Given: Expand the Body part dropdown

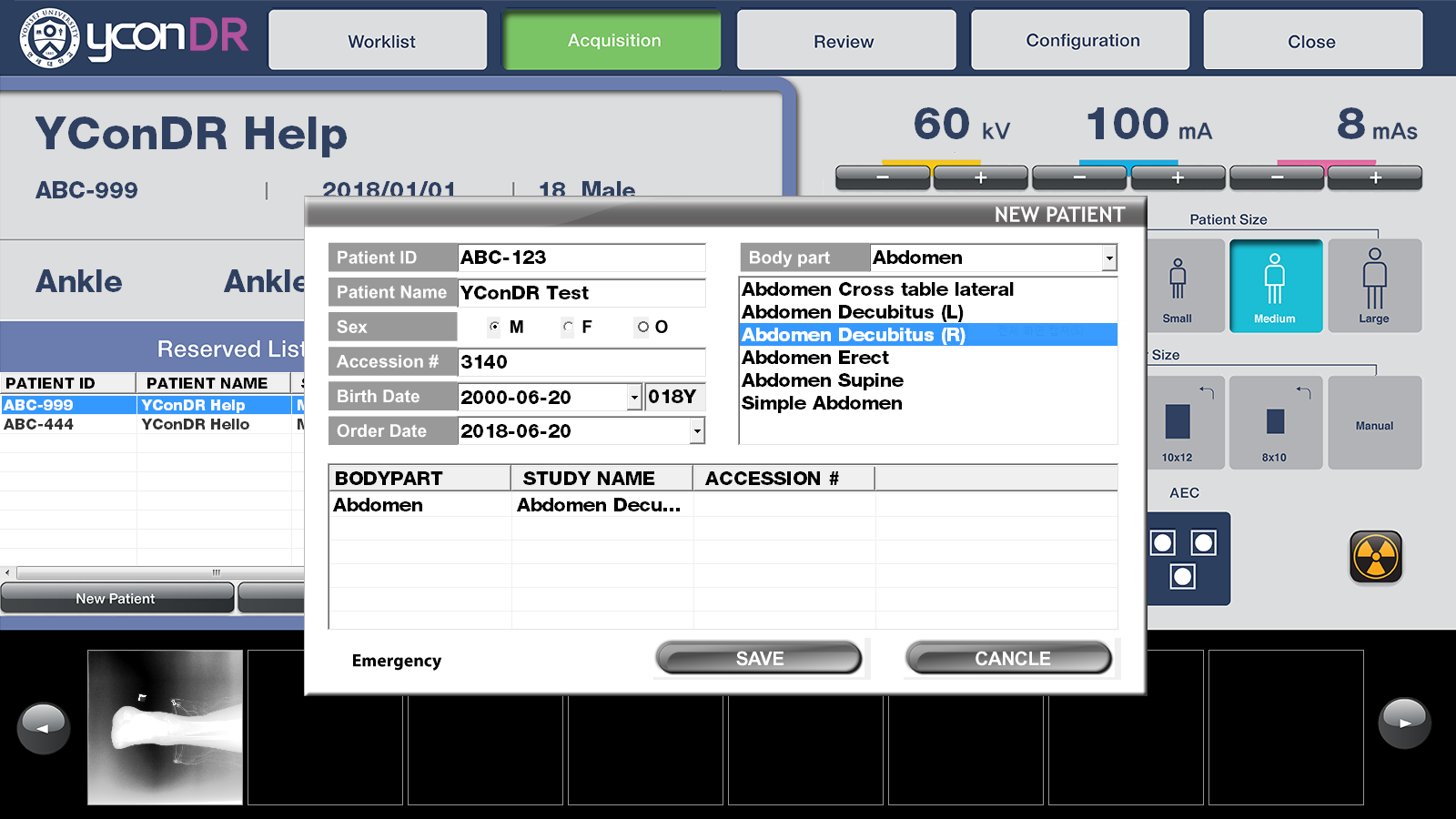Looking at the screenshot, I should 1108,258.
